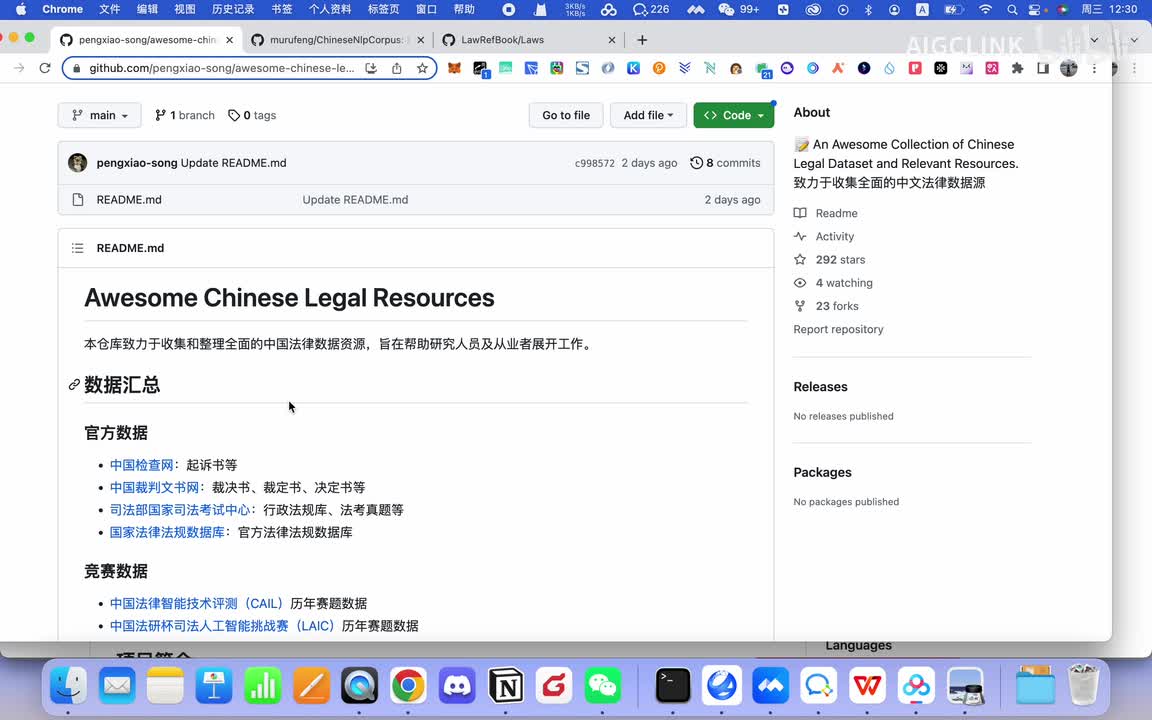
Task: View the 292 stars link
Action: tap(840, 259)
